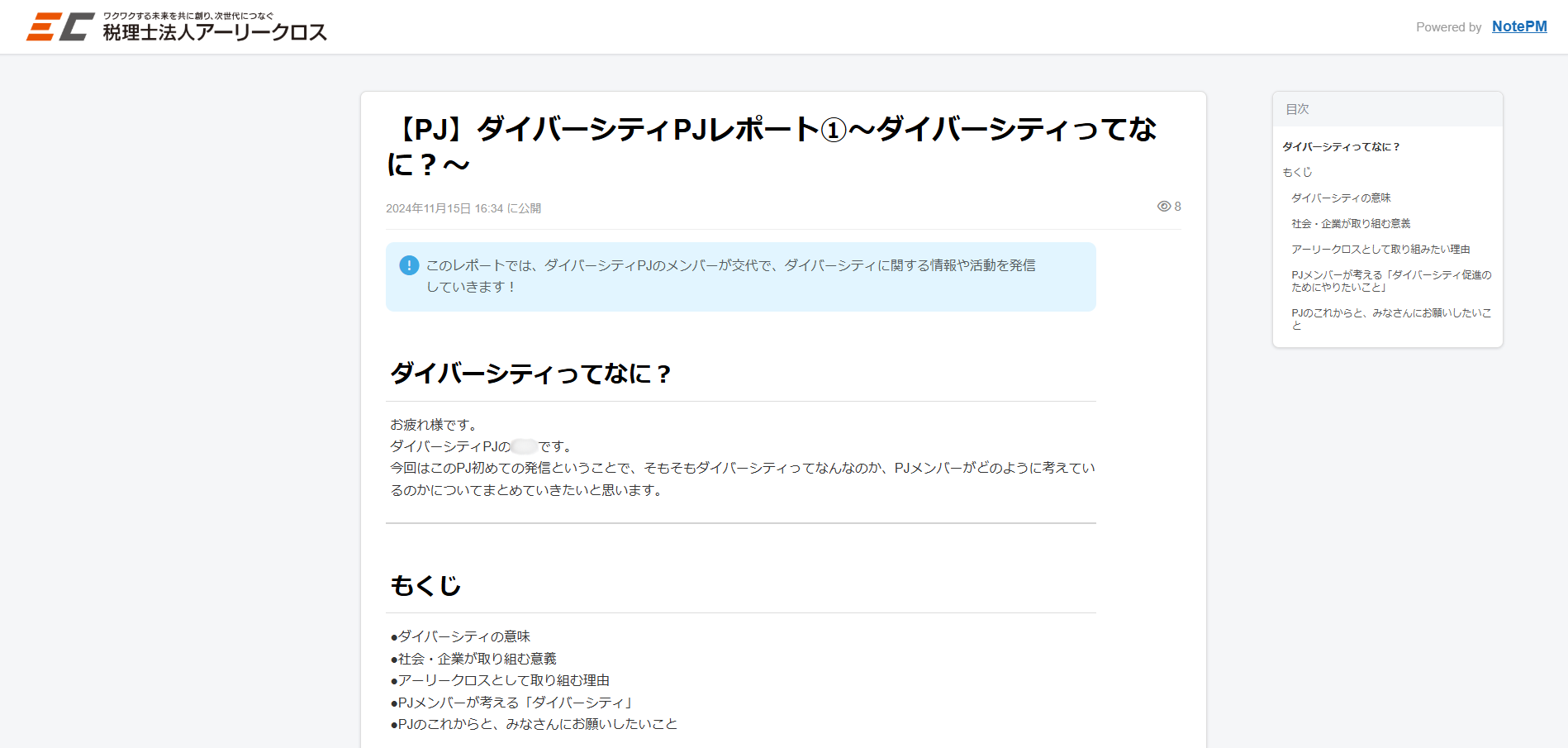This screenshot has width=1568, height=748.
Task: Select もくじ in the sidebar contents
Action: coord(1297,173)
